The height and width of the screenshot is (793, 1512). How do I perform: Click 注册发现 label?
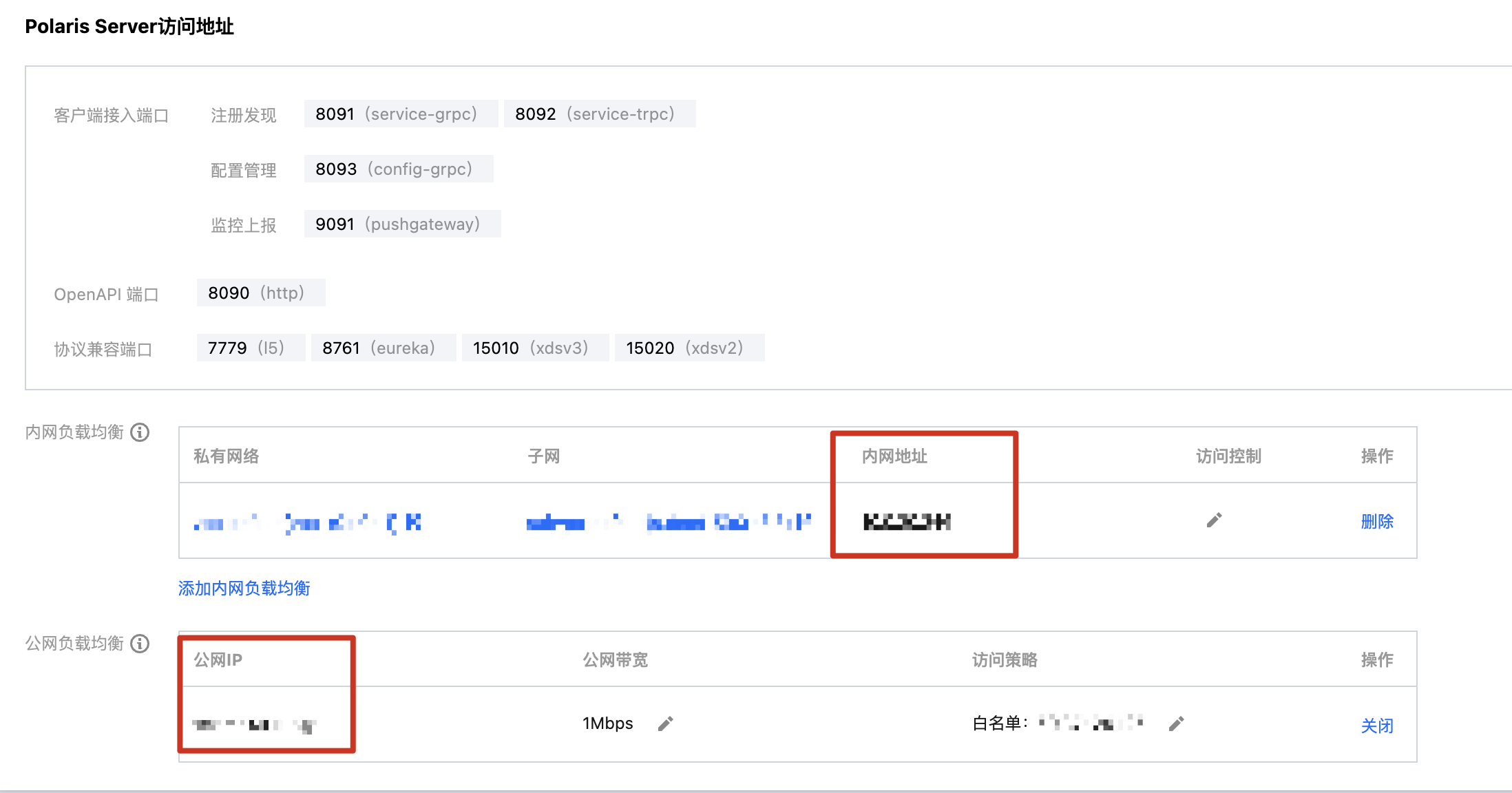point(244,116)
